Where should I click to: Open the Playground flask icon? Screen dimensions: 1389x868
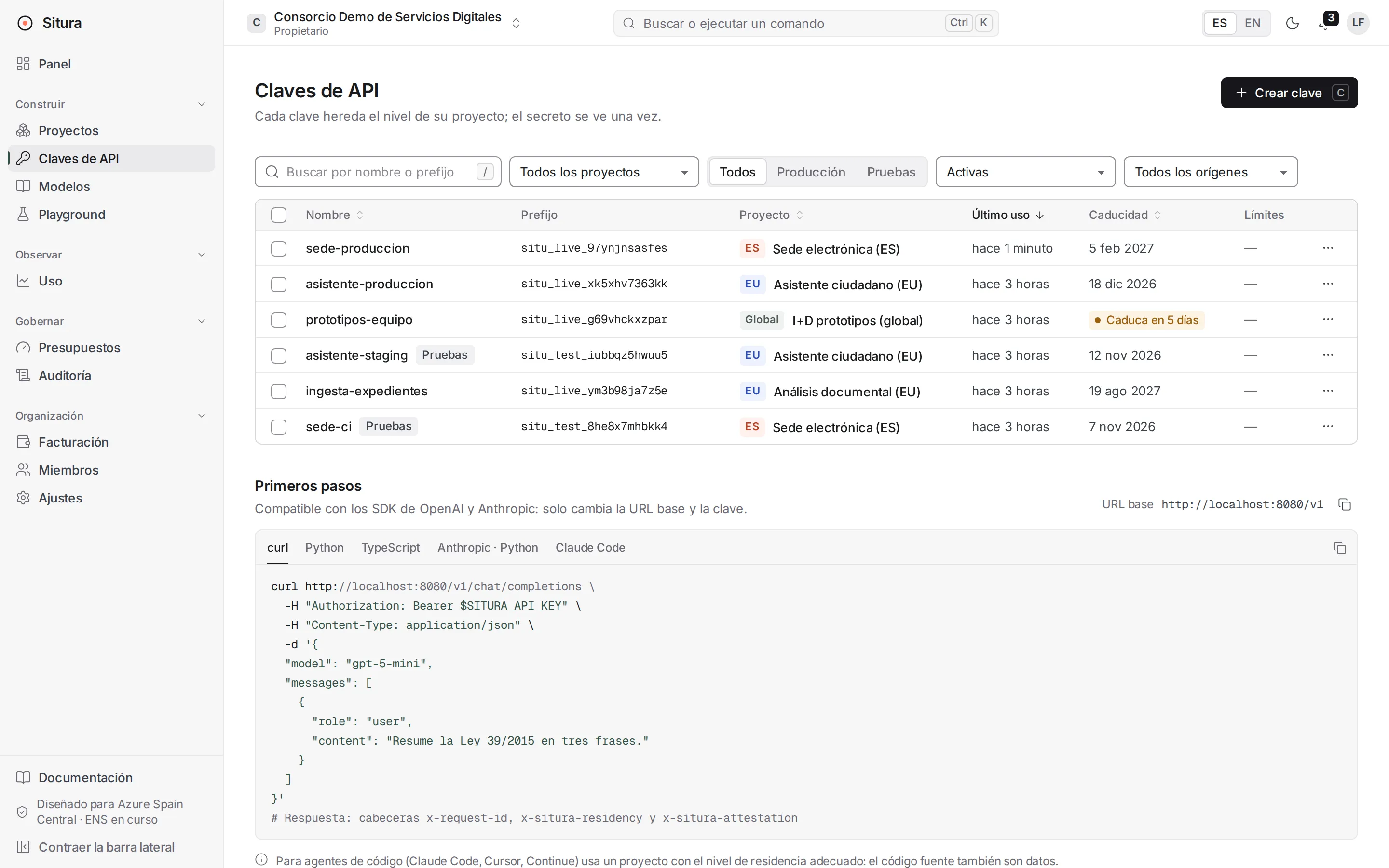tap(23, 214)
